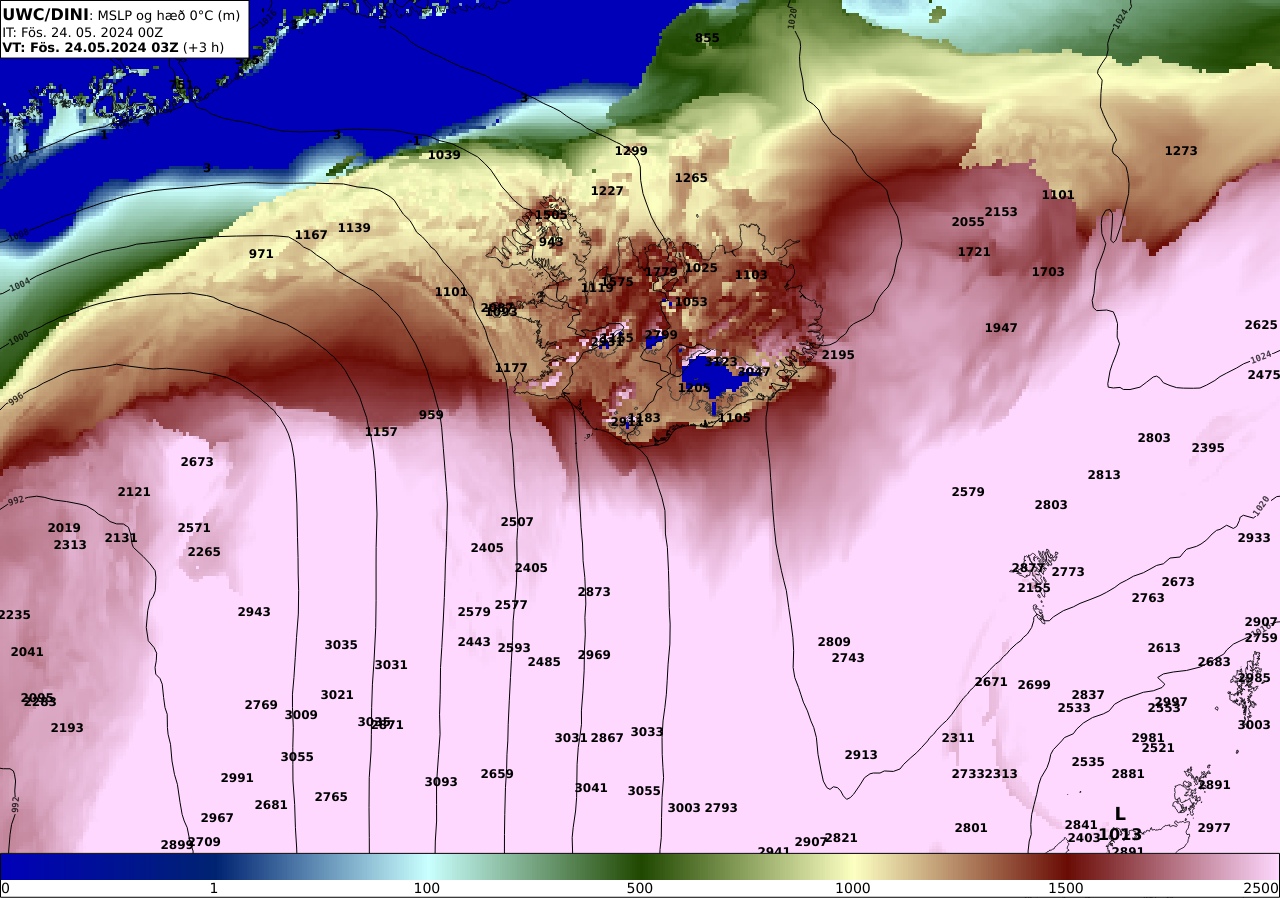Screen dimensions: 1280x898
Task: Click the map value 2041
Action: [x=27, y=652]
